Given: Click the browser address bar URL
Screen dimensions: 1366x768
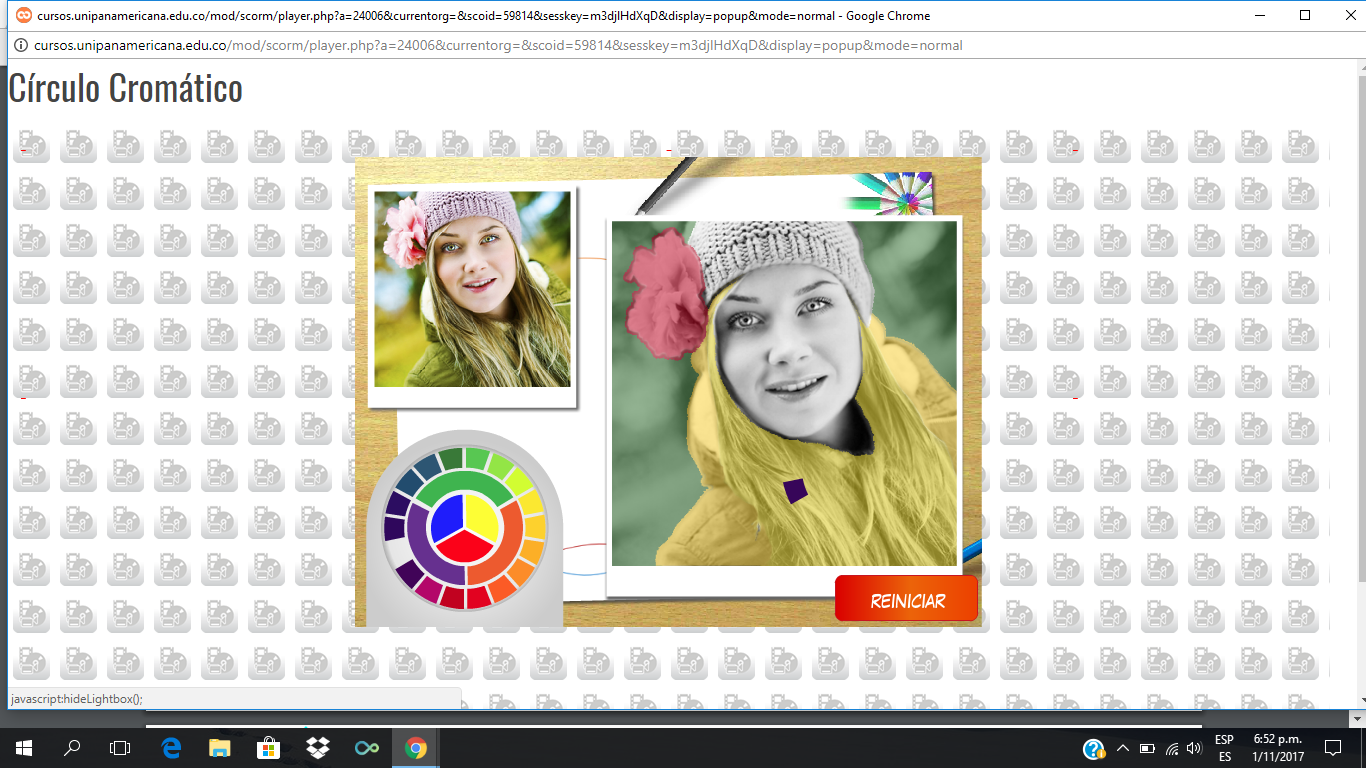Looking at the screenshot, I should pos(498,45).
